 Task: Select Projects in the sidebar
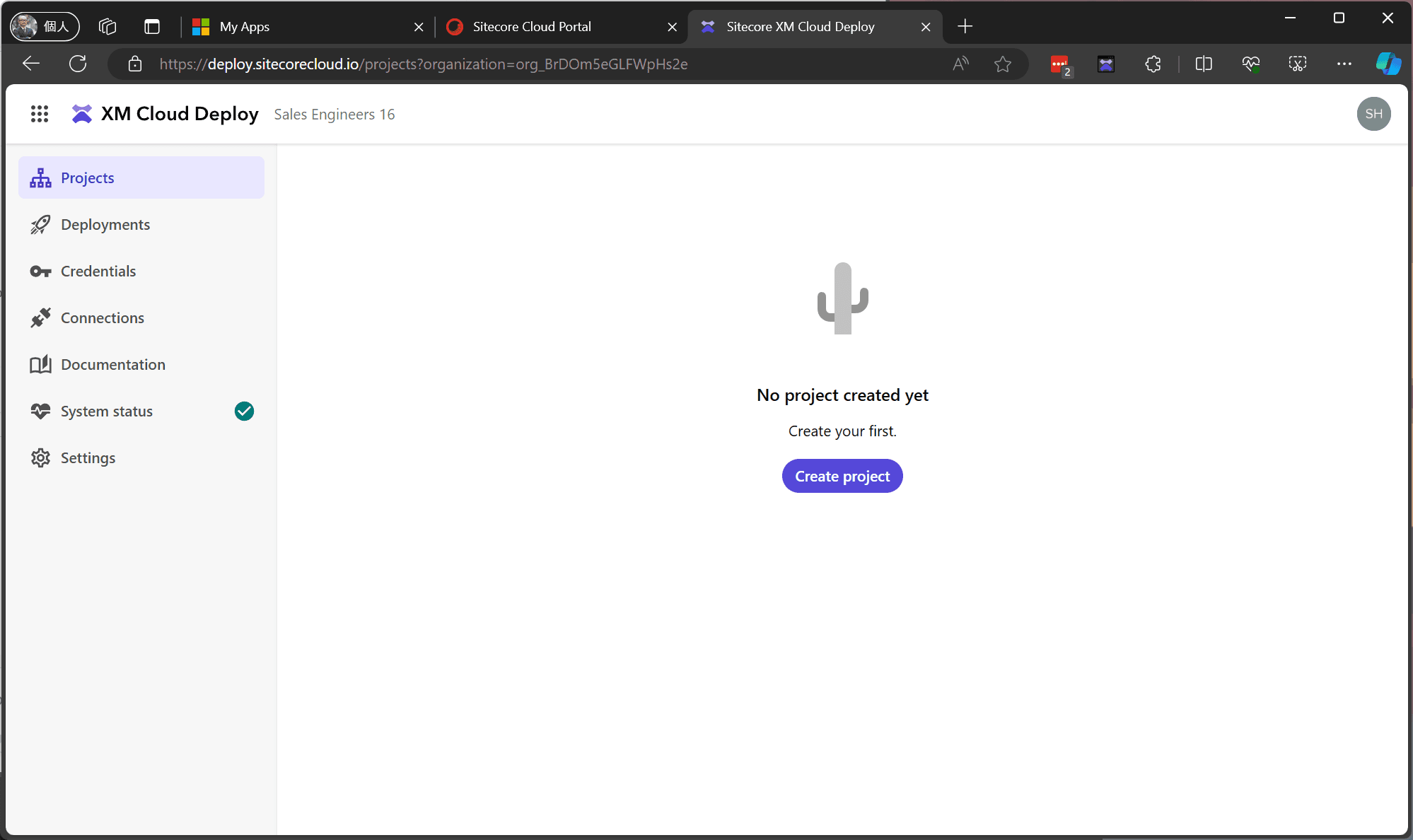click(88, 178)
